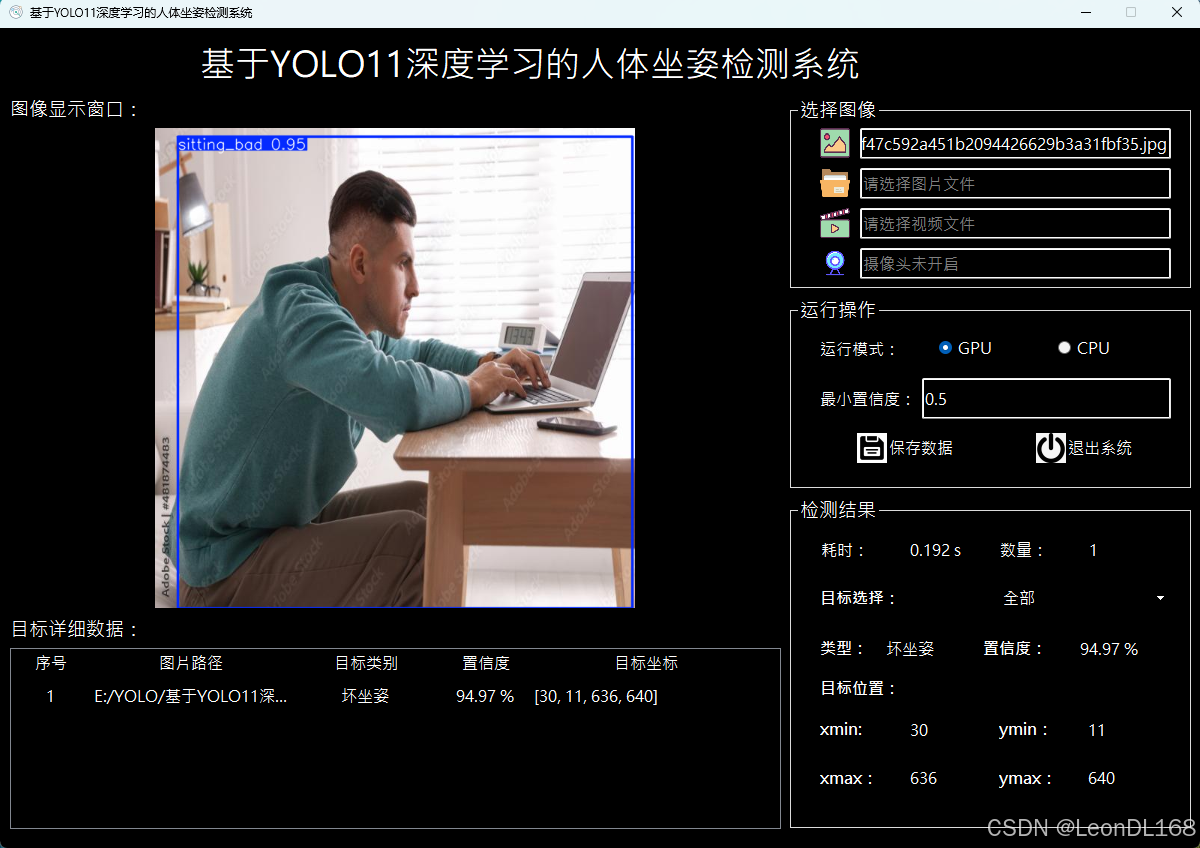Click the image path field f47c592a...jpg
The image size is (1200, 848).
point(1015,144)
